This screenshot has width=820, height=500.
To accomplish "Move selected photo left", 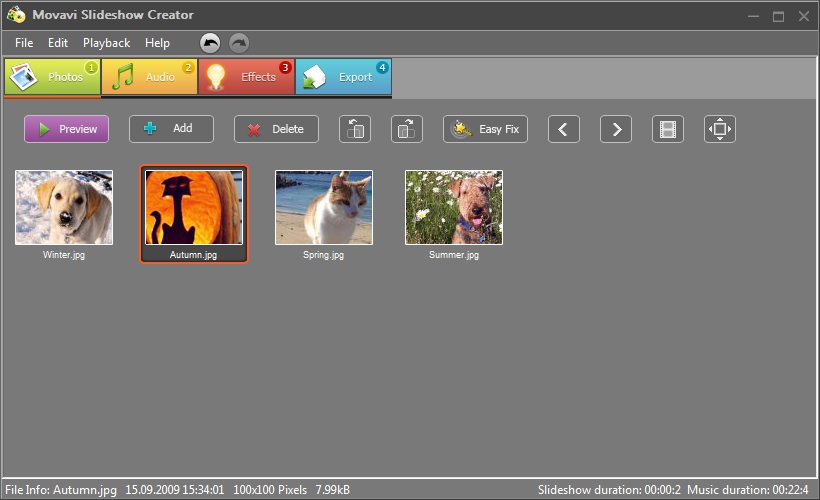I will [x=563, y=129].
